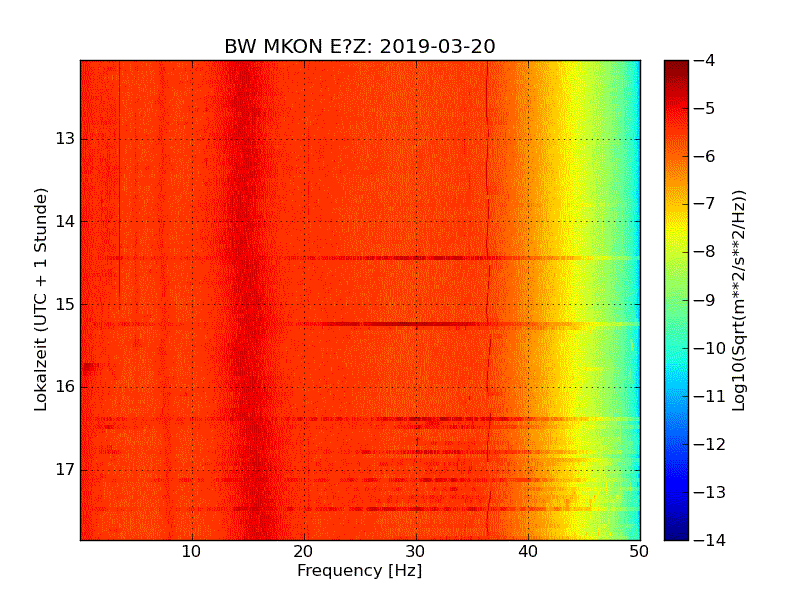Click x-axis tick label '40'
The height and width of the screenshot is (600, 800).
pos(528,552)
